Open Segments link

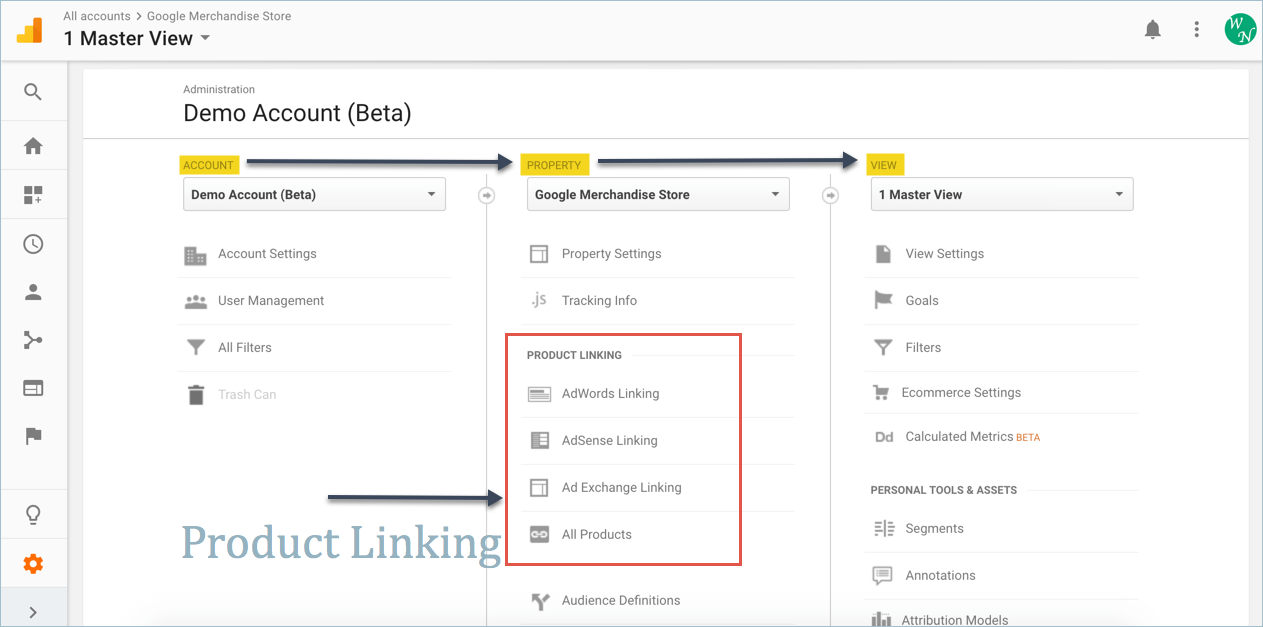935,529
